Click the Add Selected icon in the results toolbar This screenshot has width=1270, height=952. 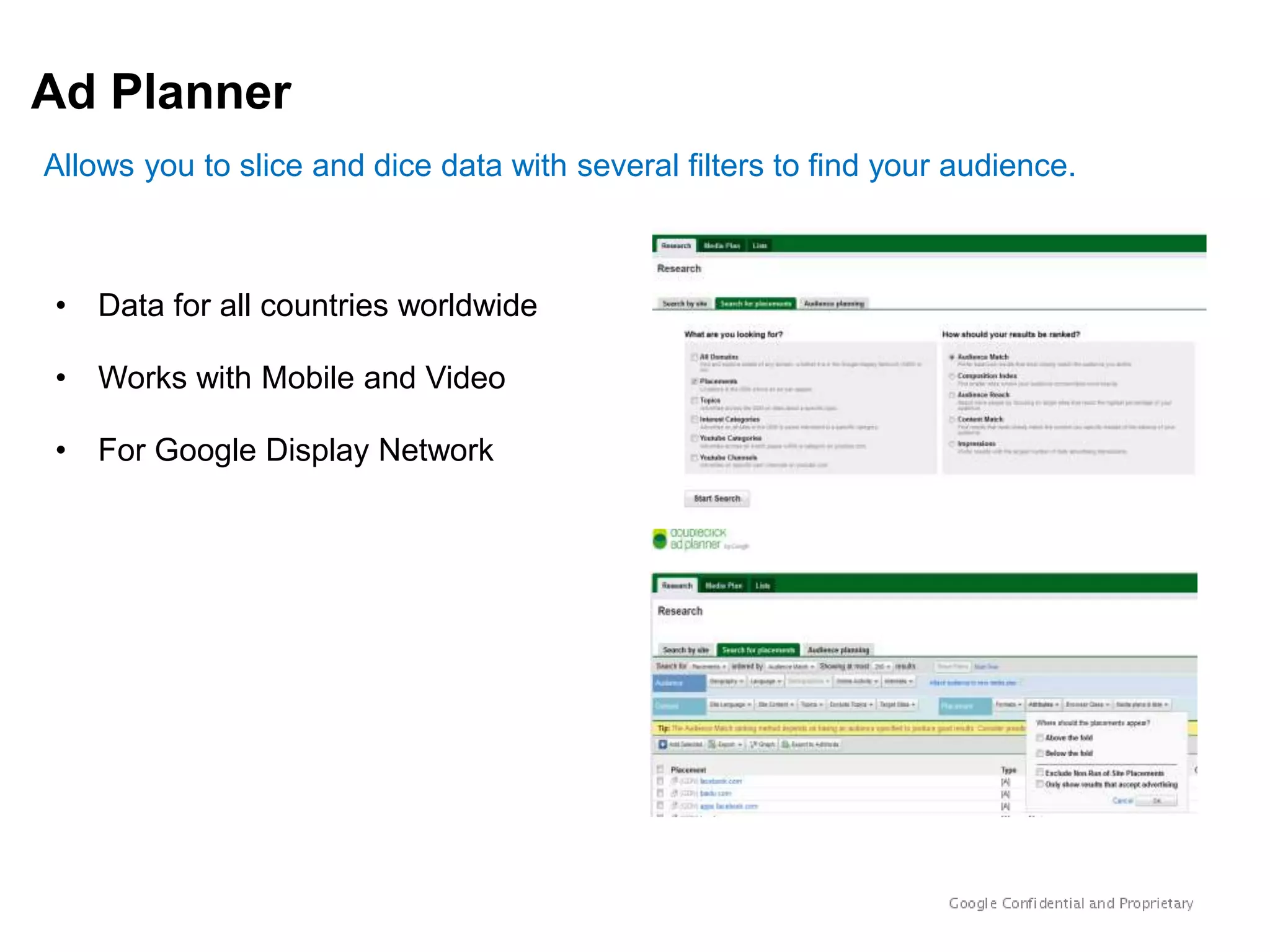pos(662,744)
